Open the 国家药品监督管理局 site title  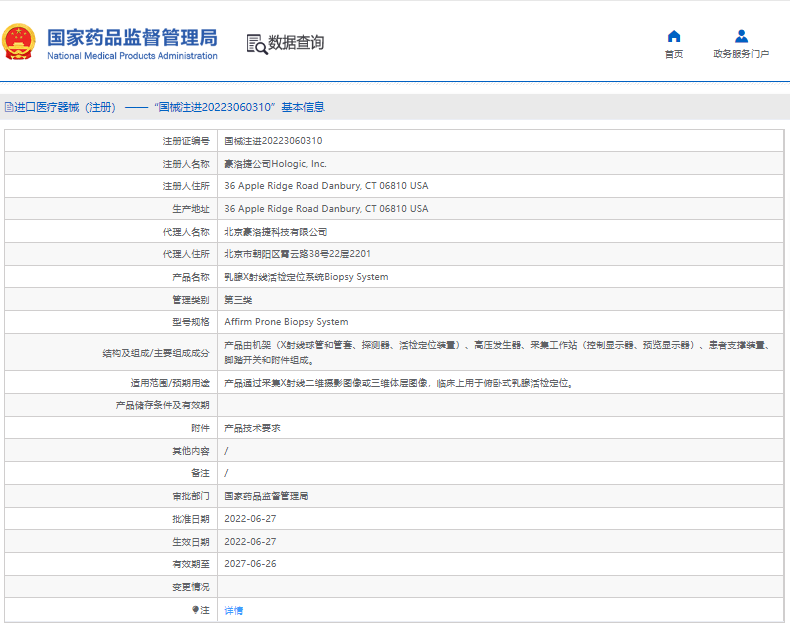point(132,37)
